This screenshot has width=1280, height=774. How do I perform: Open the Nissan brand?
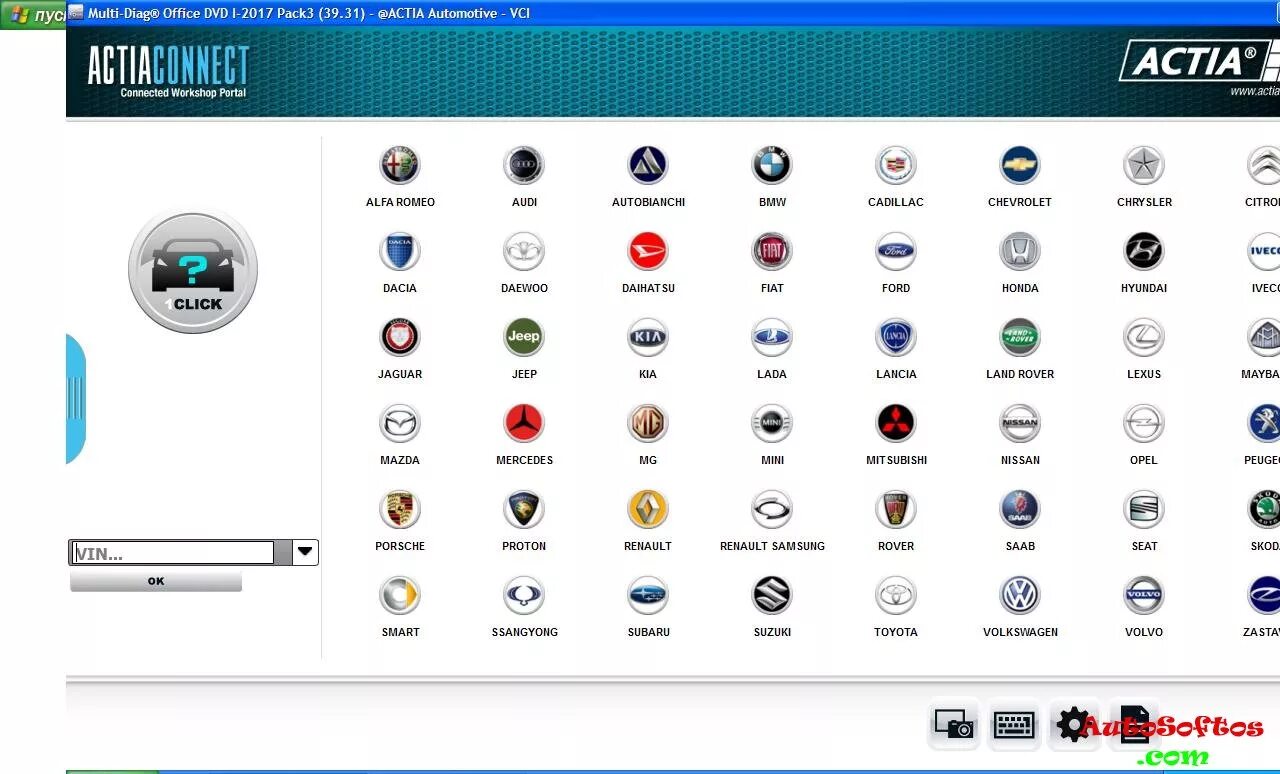pyautogui.click(x=1020, y=423)
